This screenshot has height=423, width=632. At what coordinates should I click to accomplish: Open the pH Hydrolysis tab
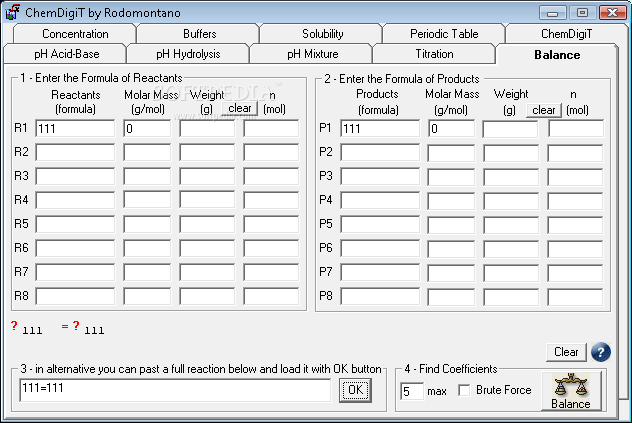coord(188,54)
